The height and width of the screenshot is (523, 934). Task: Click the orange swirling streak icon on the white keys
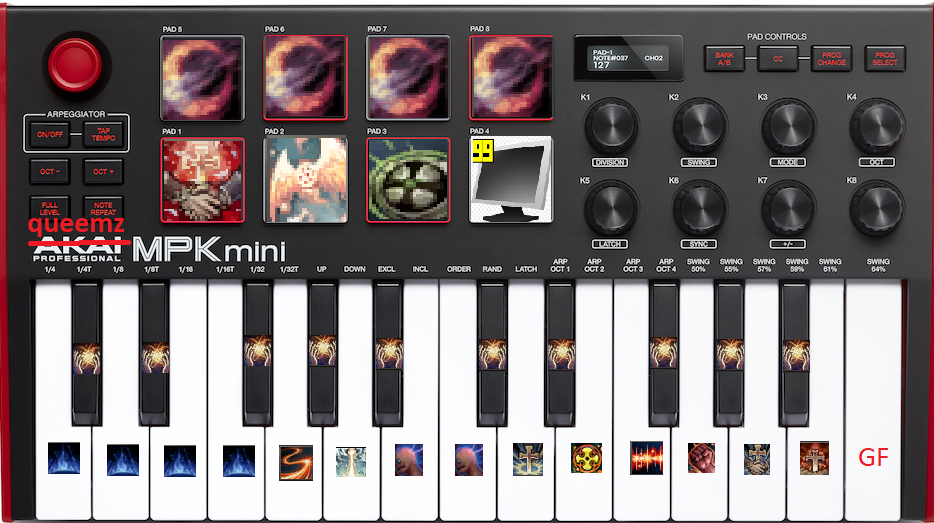click(x=295, y=459)
